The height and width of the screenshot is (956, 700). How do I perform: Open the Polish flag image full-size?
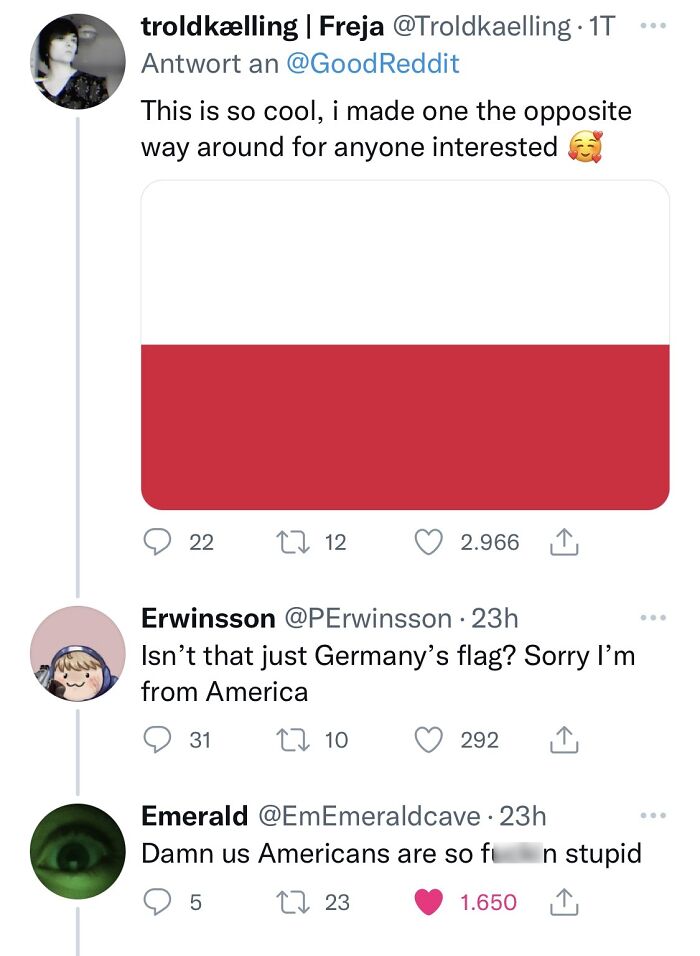[404, 344]
